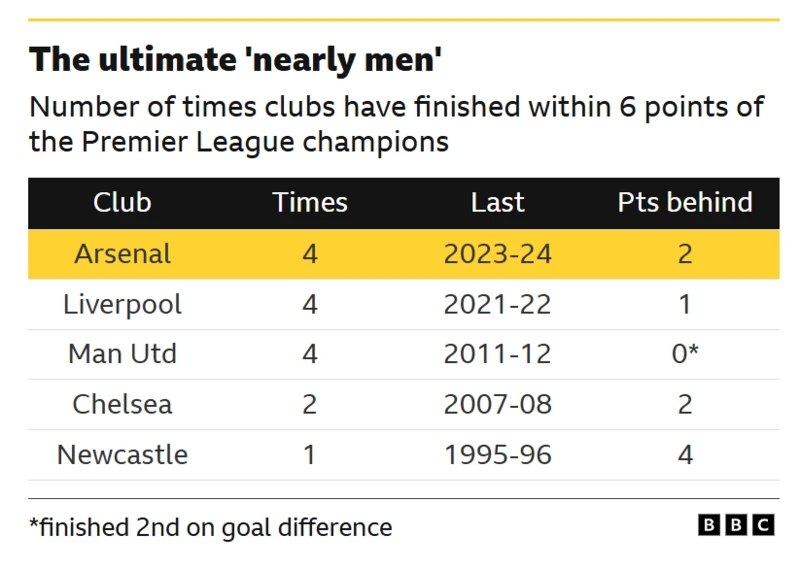Click the 2011-12 season cell
Screen dimensions: 800x568
coord(497,354)
